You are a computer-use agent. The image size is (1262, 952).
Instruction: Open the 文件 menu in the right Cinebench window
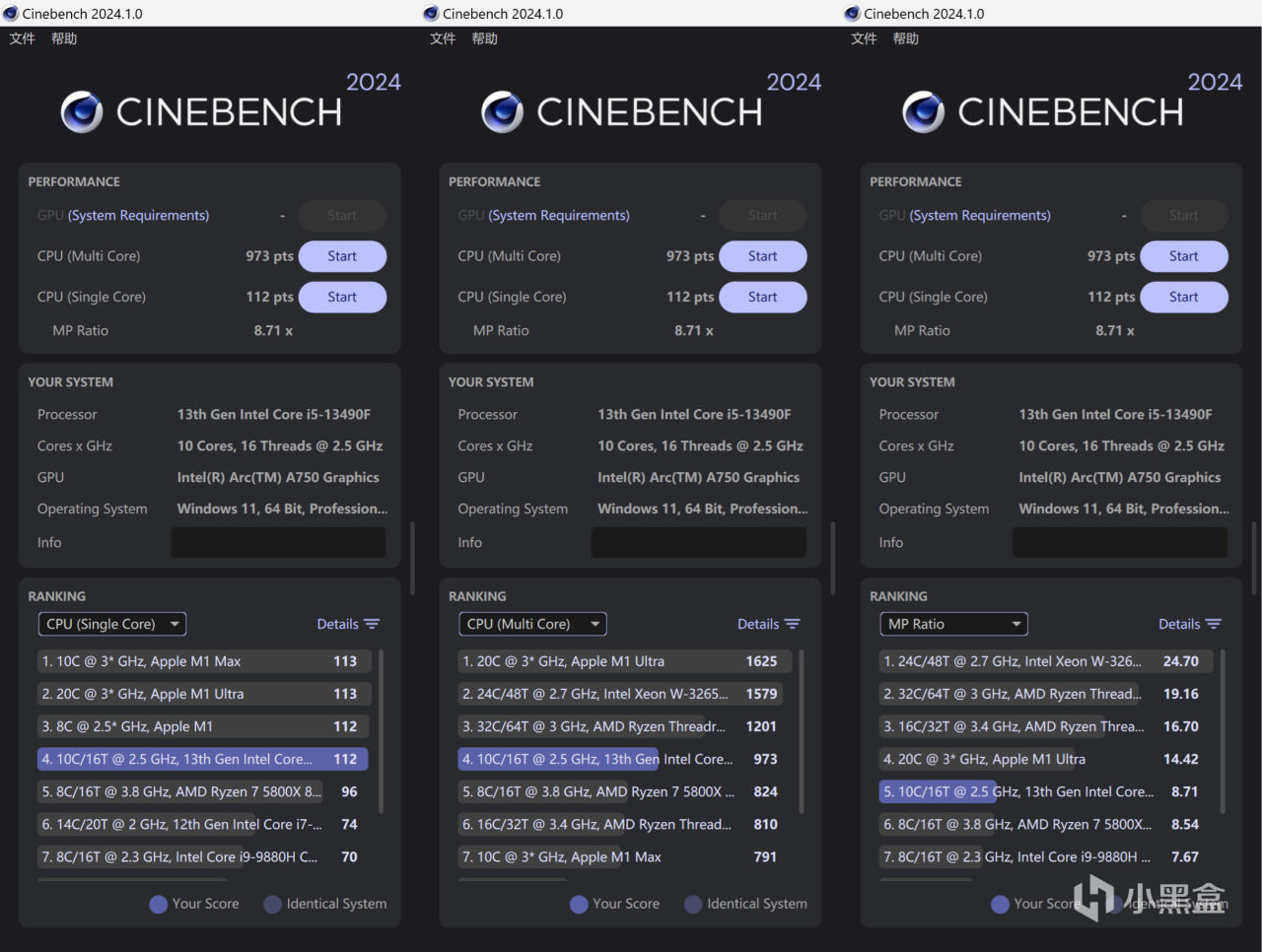click(864, 38)
